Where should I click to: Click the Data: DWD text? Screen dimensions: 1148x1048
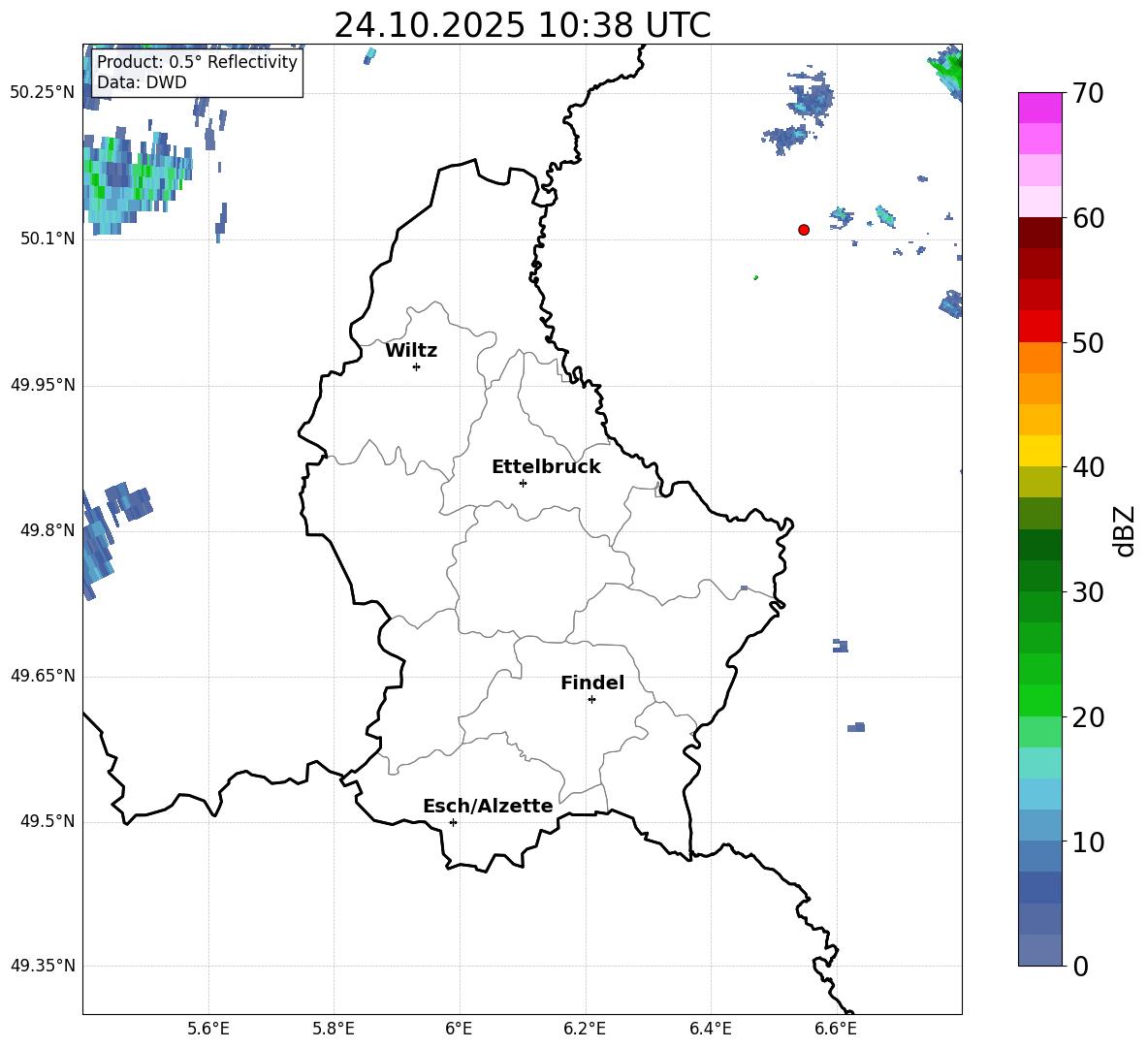(x=142, y=82)
